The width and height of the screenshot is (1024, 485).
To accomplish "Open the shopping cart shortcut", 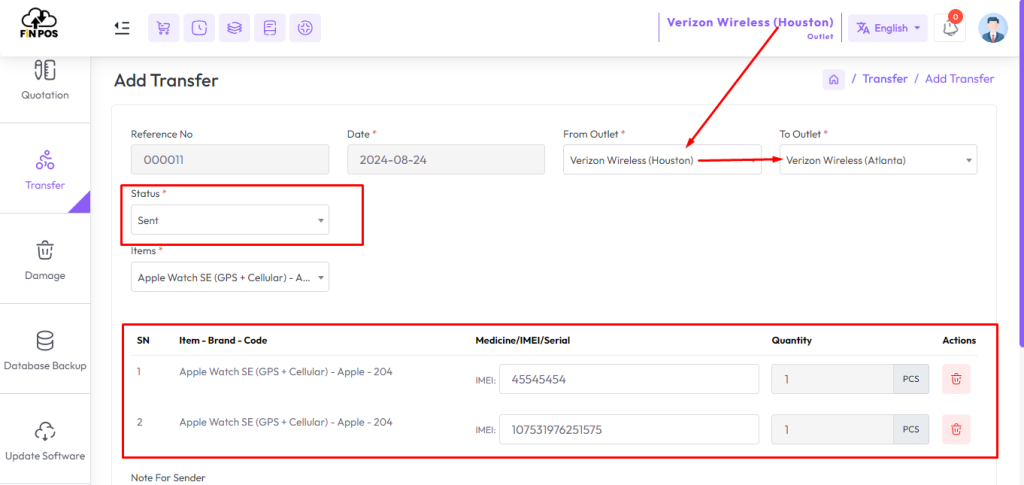I will point(164,28).
